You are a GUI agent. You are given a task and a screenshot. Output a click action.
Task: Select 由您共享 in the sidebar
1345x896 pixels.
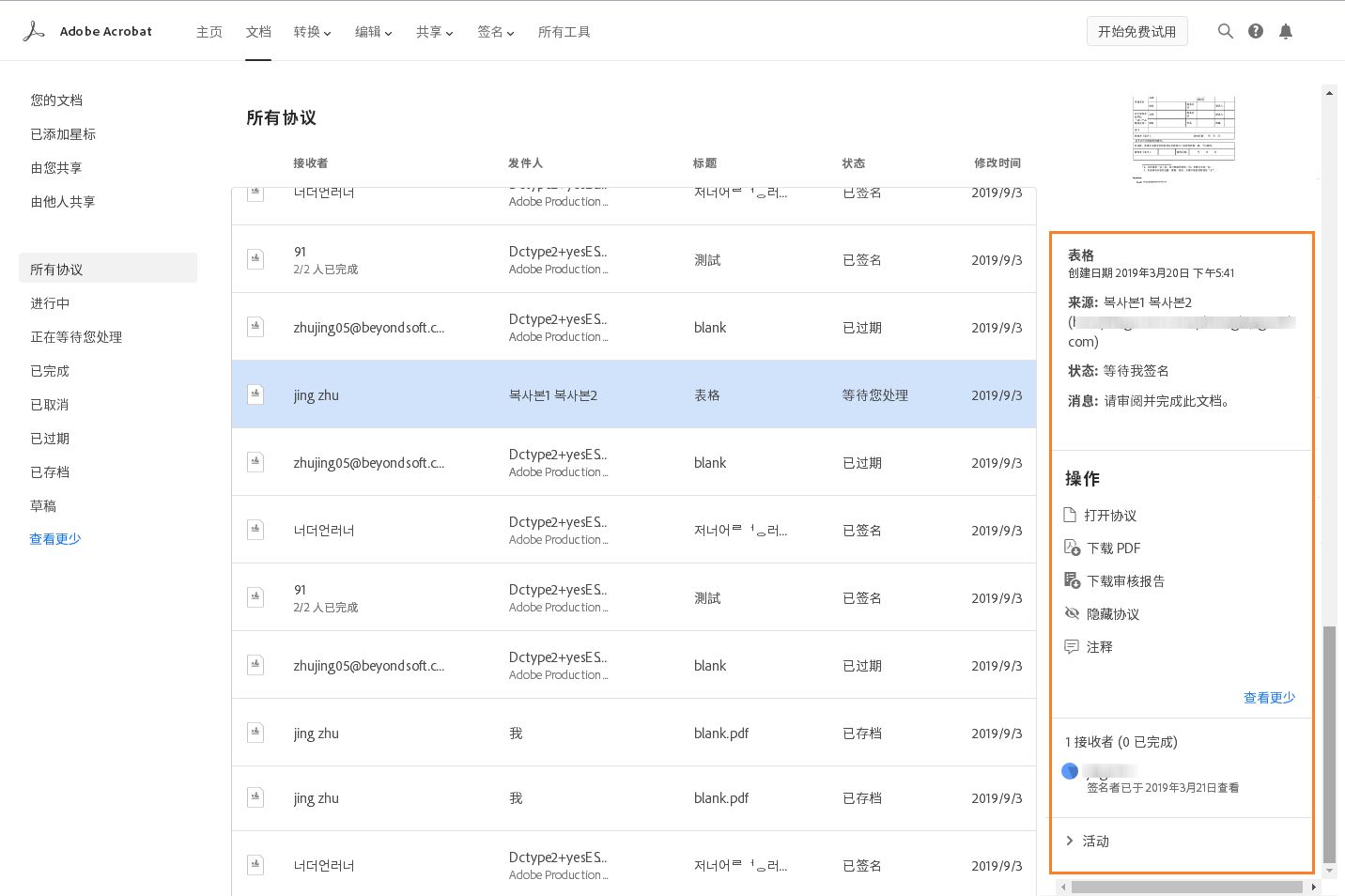56,167
